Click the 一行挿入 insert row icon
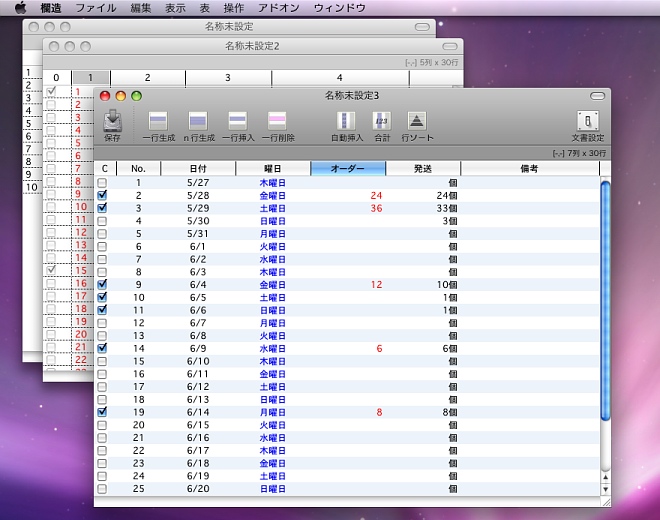 [237, 122]
